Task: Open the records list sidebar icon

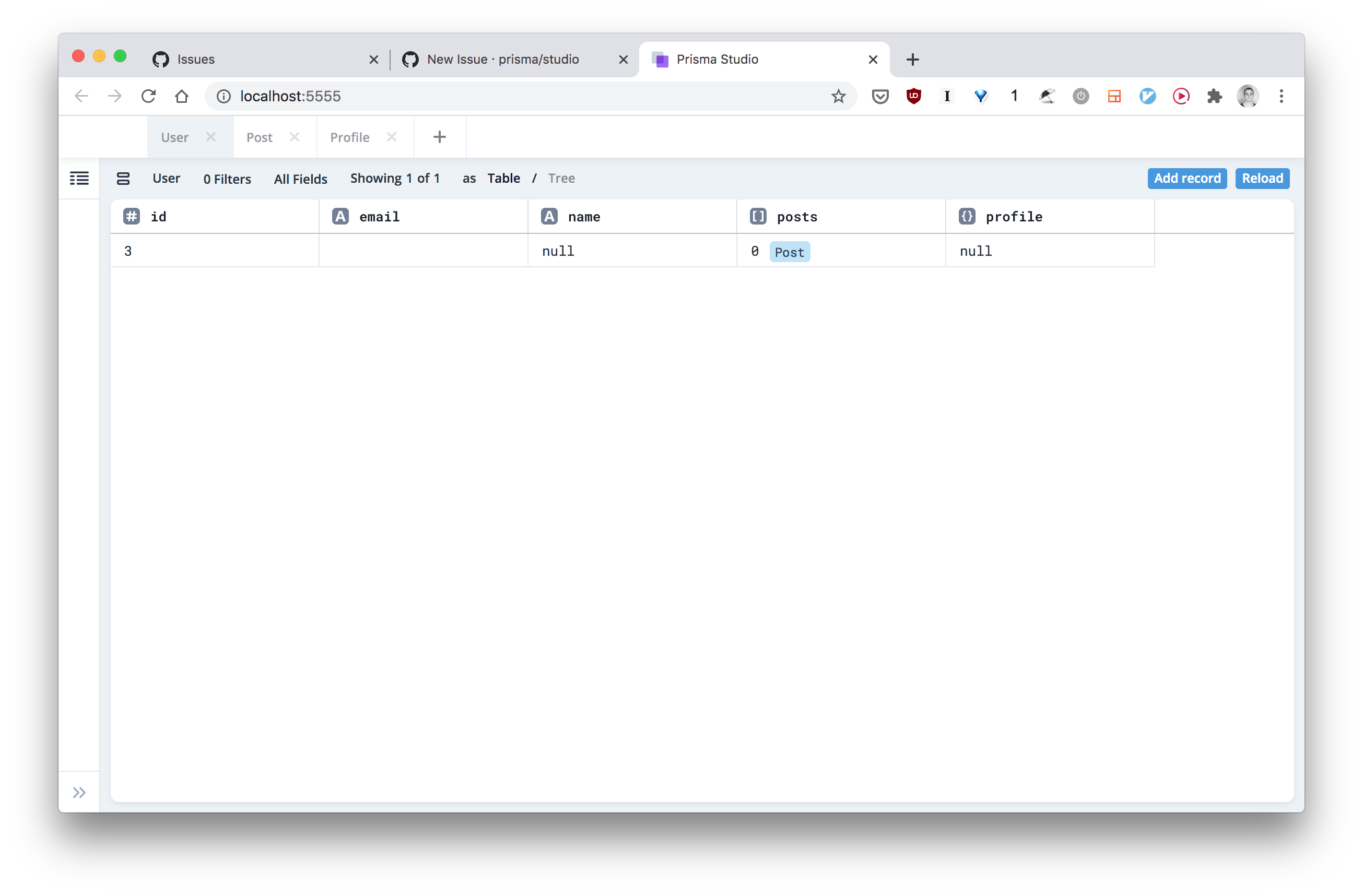Action: pyautogui.click(x=79, y=178)
